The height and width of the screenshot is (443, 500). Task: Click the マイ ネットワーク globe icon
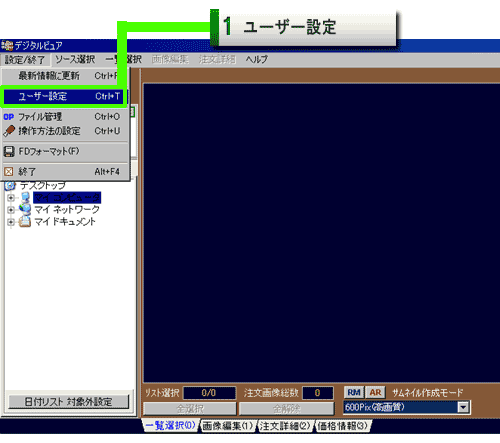pyautogui.click(x=25, y=209)
